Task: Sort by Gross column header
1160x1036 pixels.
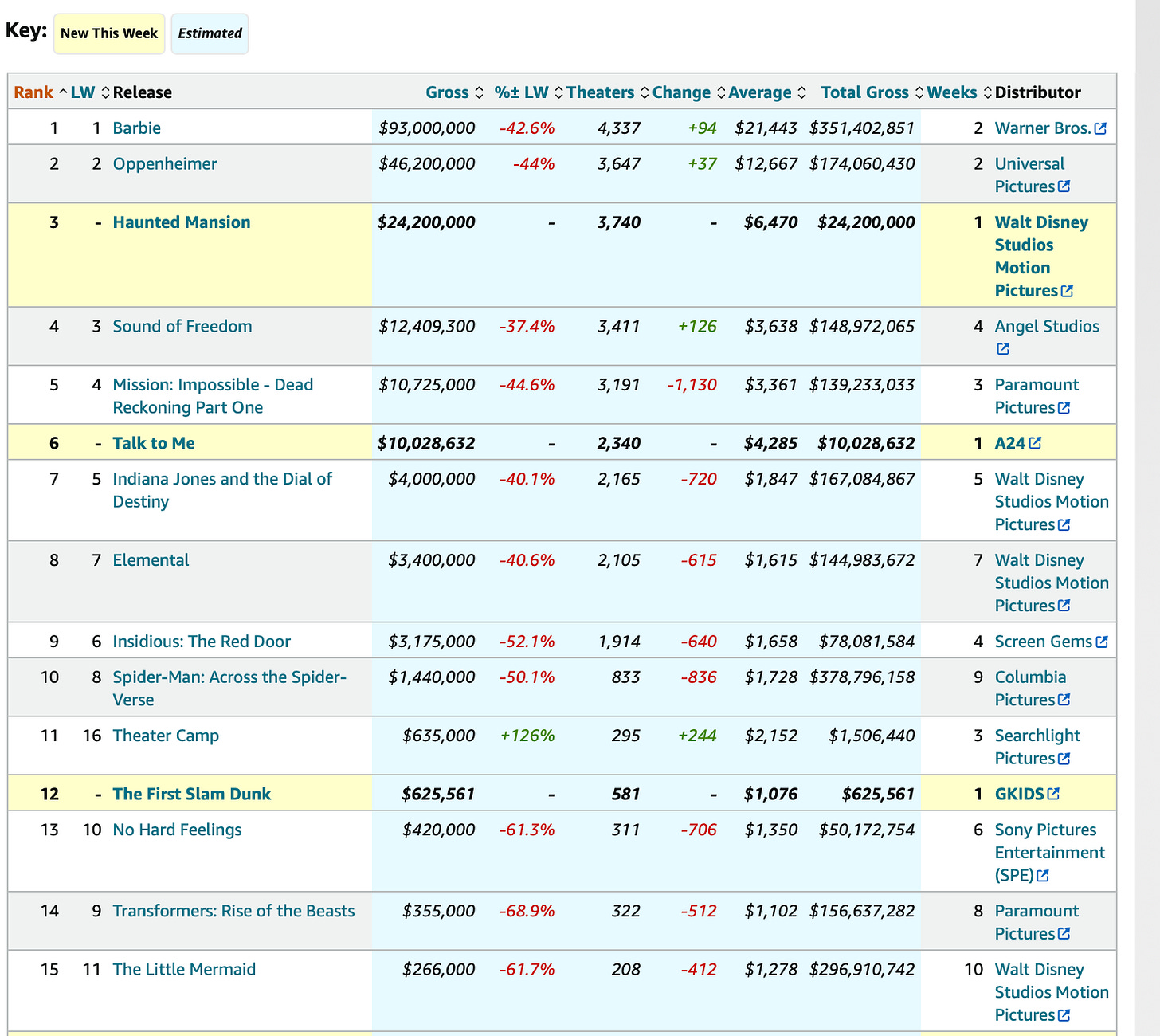Action: (x=454, y=92)
